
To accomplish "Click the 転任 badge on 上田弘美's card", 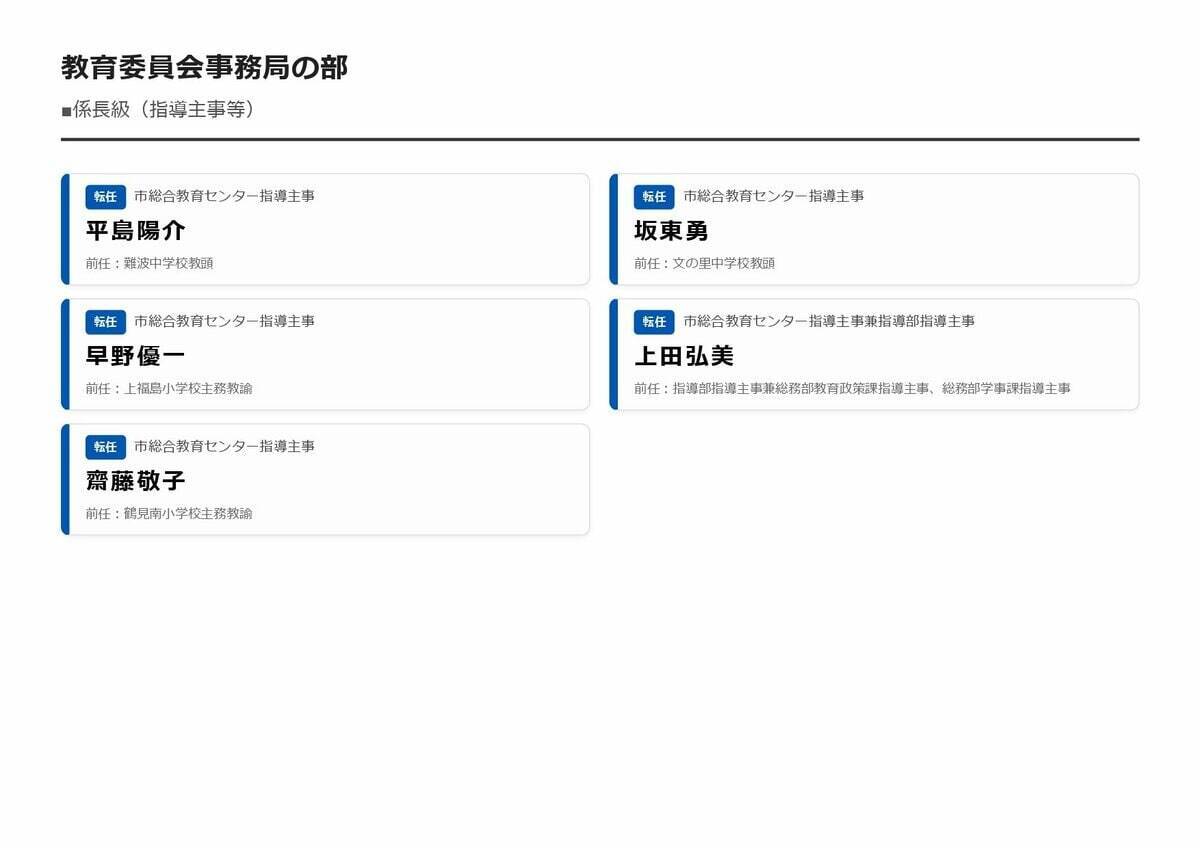I will pyautogui.click(x=654, y=322).
